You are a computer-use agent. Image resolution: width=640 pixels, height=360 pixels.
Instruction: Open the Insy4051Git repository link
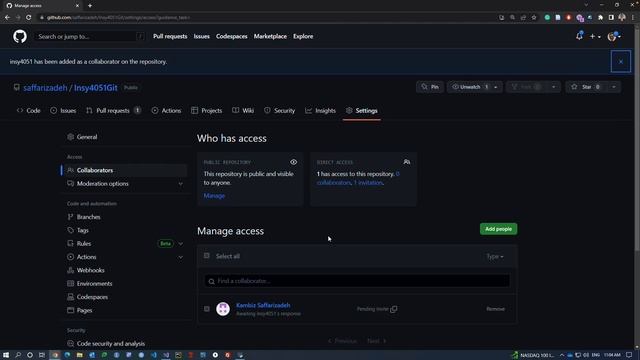pyautogui.click(x=96, y=88)
